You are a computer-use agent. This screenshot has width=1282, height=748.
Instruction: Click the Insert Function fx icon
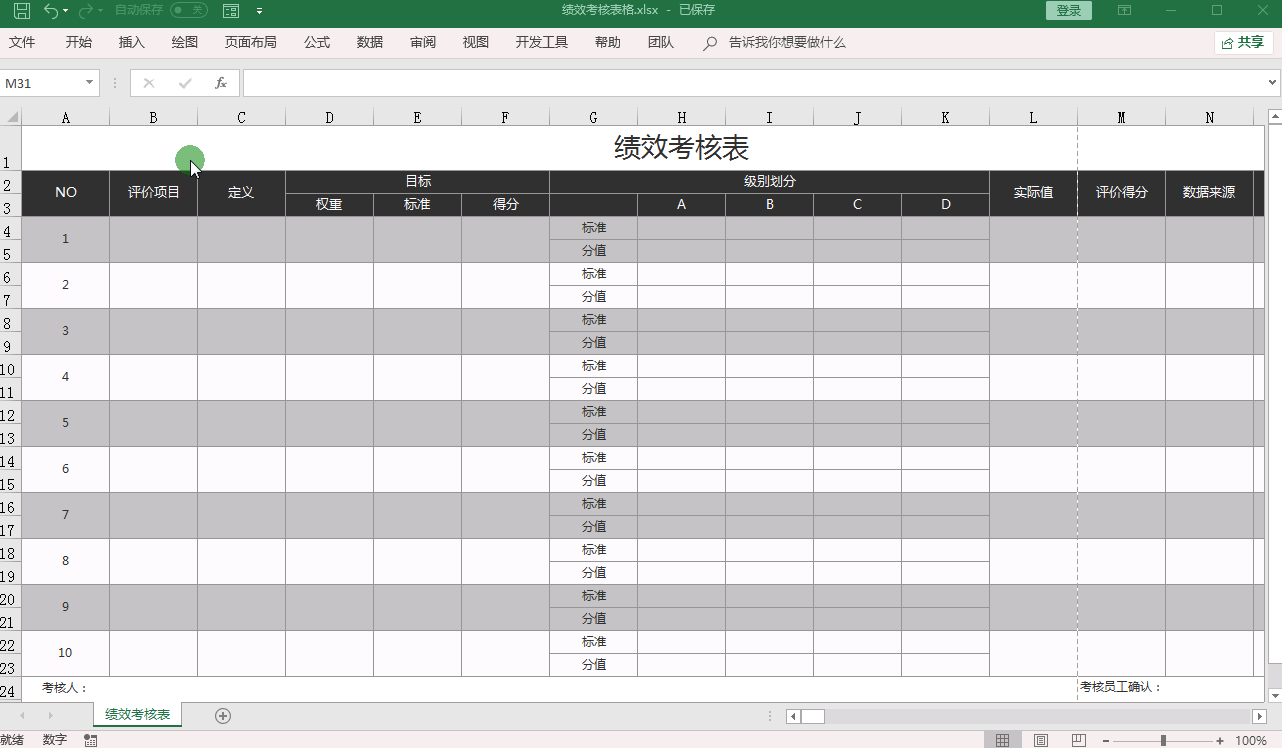(x=221, y=83)
